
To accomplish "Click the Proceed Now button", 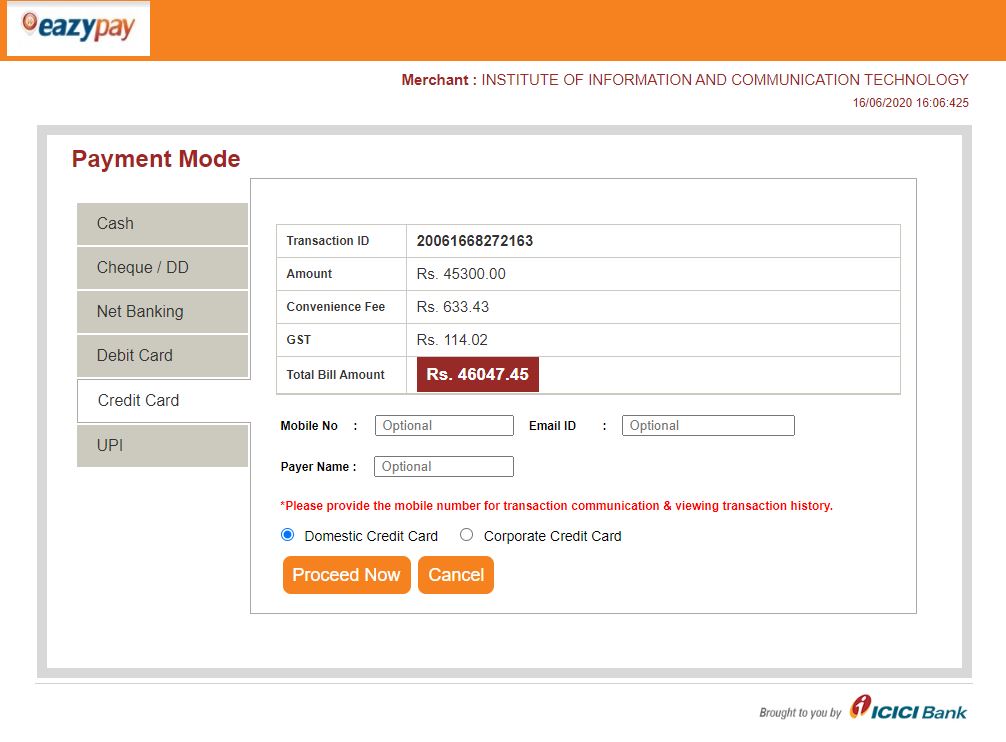I will click(346, 575).
